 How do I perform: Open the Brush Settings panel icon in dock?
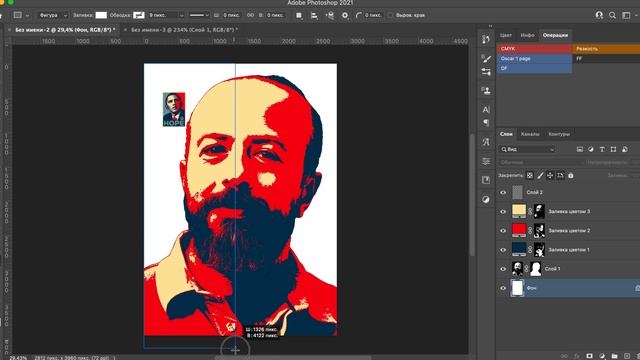click(486, 72)
